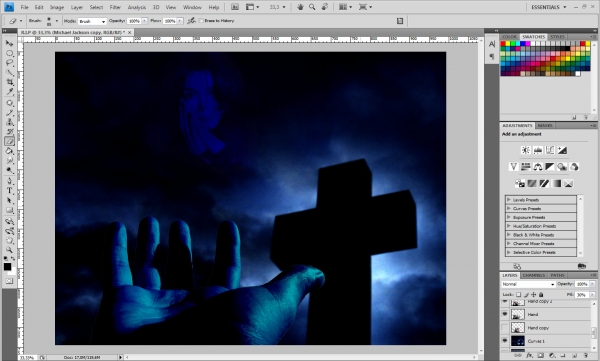
Task: Add an Invert adjustment
Action: [x=520, y=183]
